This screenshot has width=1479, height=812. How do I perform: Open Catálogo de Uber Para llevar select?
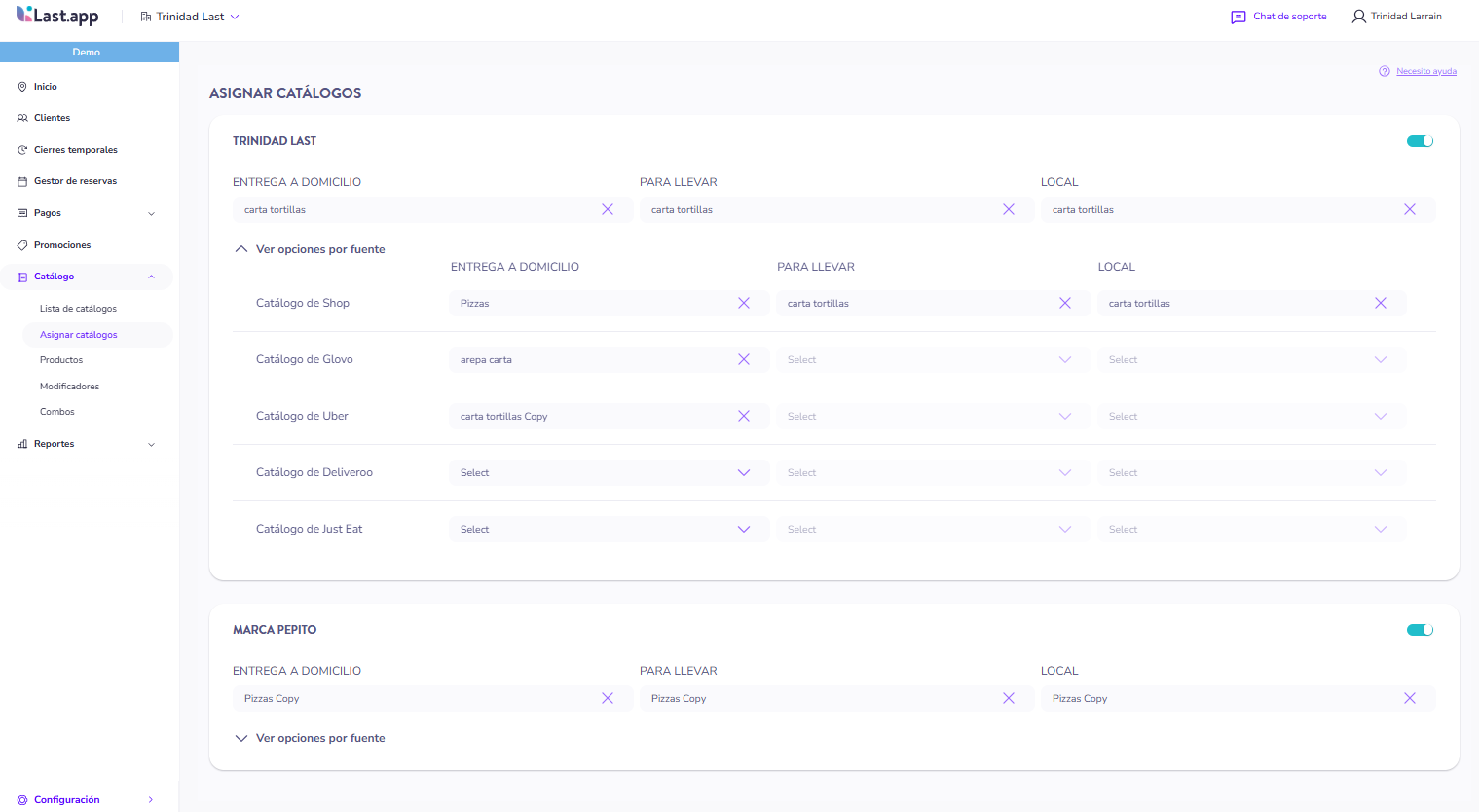click(x=933, y=416)
